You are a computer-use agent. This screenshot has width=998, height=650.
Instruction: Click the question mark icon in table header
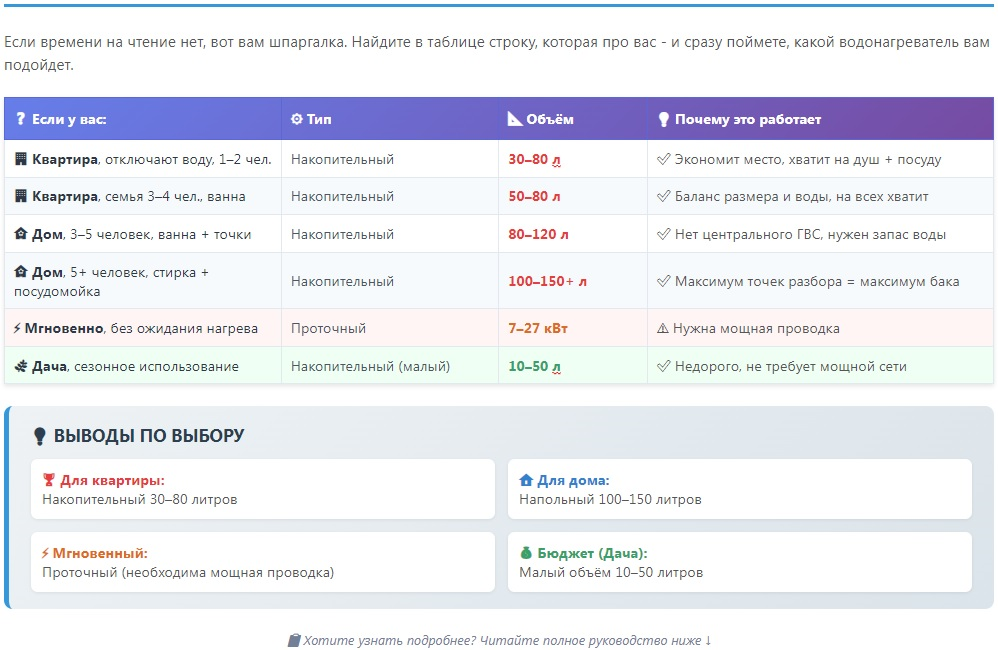click(x=20, y=119)
